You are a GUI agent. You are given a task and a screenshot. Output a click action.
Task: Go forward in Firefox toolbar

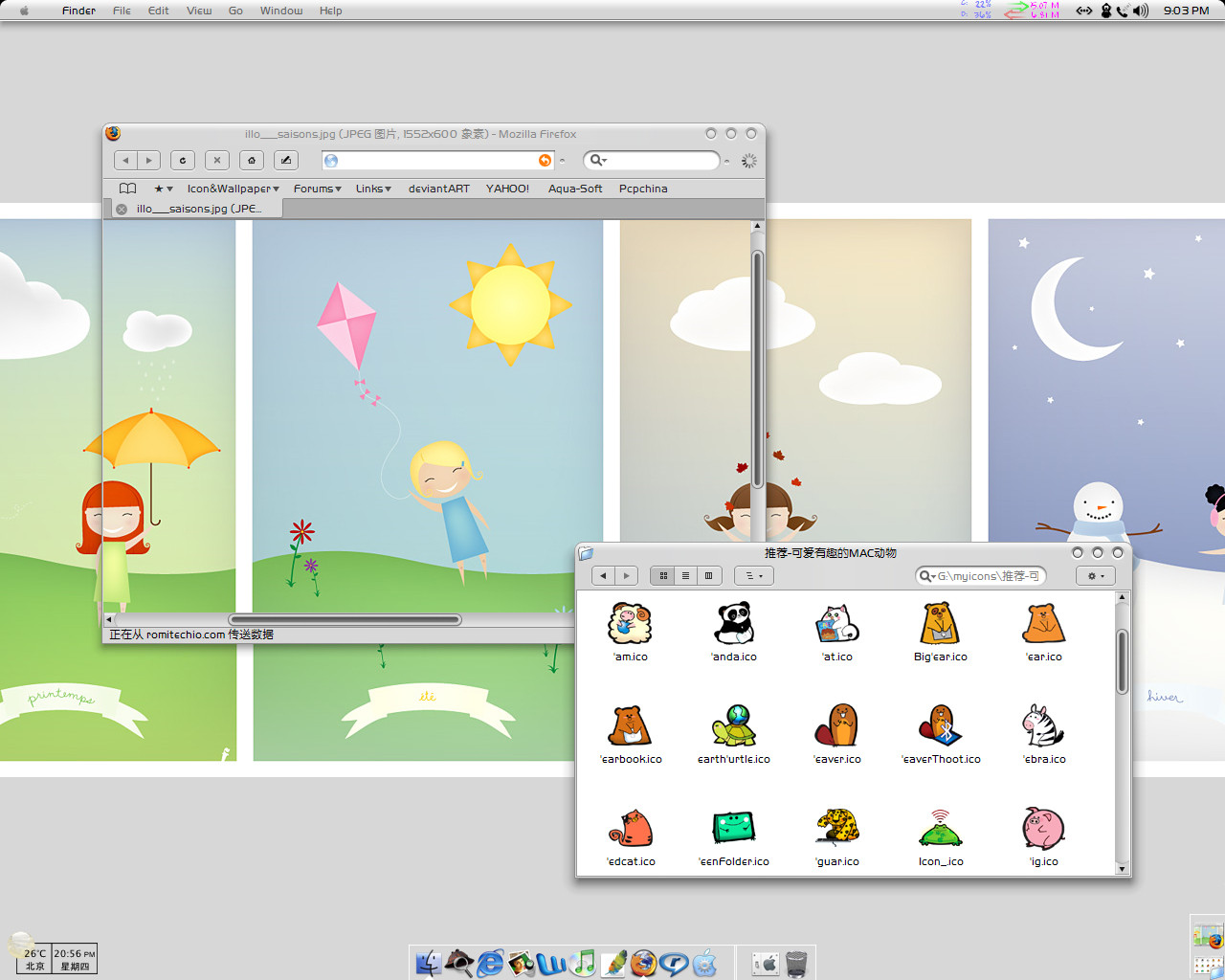click(148, 161)
